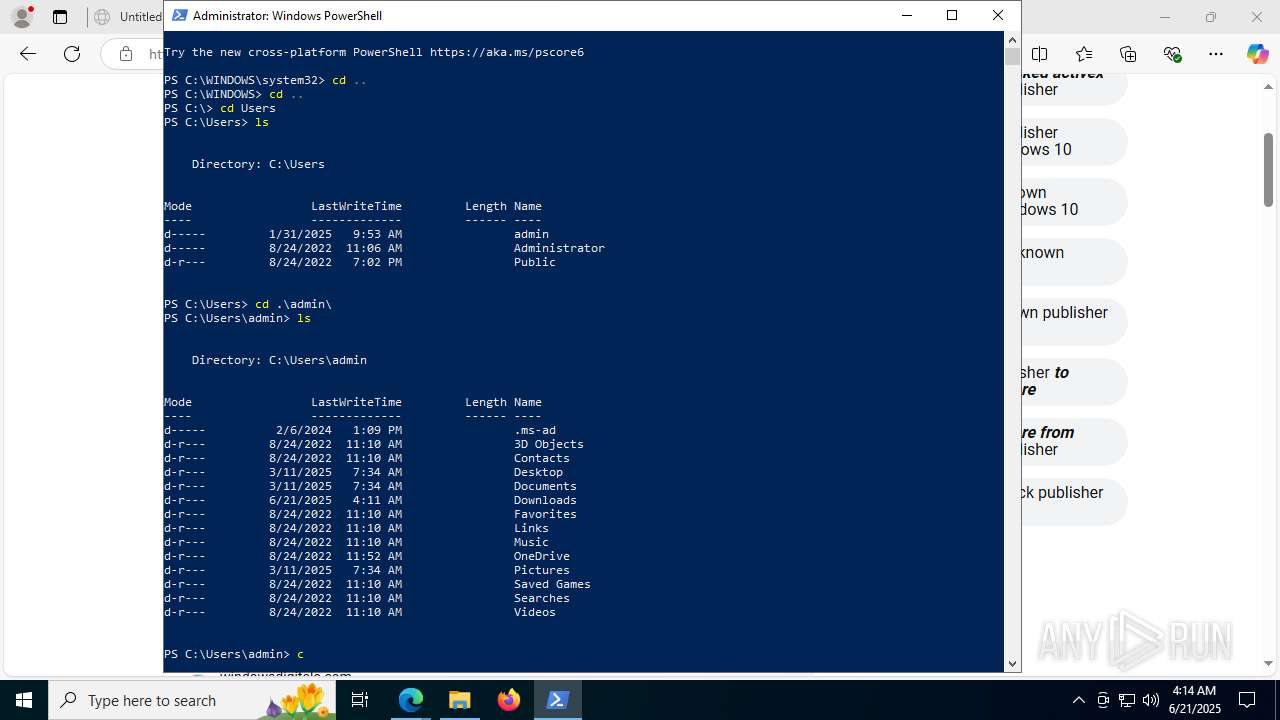Open network icon in system tray

[x=1127, y=700]
